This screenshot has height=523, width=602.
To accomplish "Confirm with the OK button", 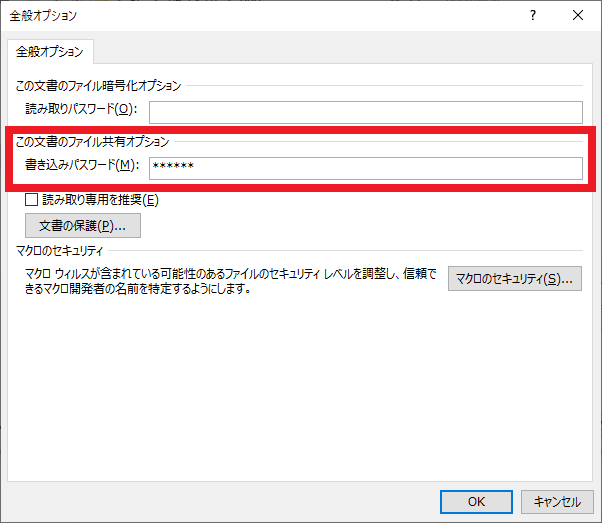I will [x=476, y=501].
